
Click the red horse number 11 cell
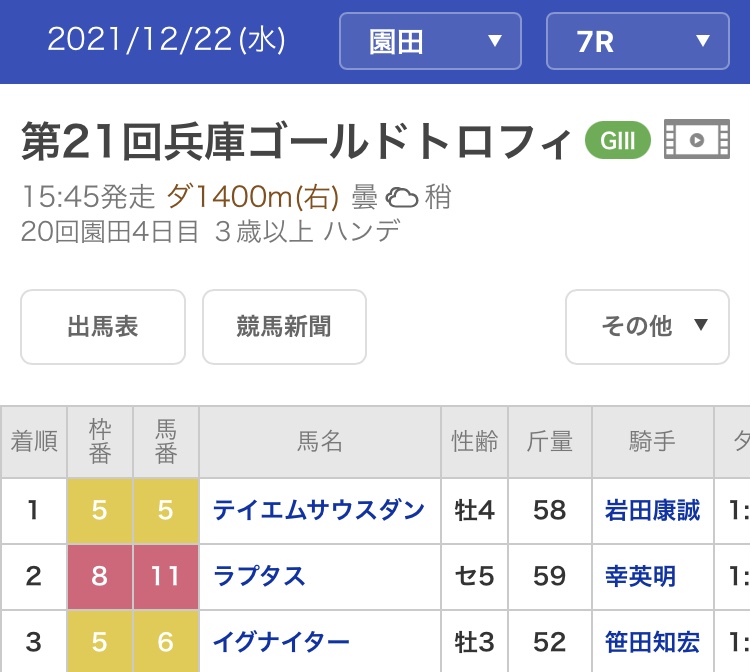pos(166,576)
